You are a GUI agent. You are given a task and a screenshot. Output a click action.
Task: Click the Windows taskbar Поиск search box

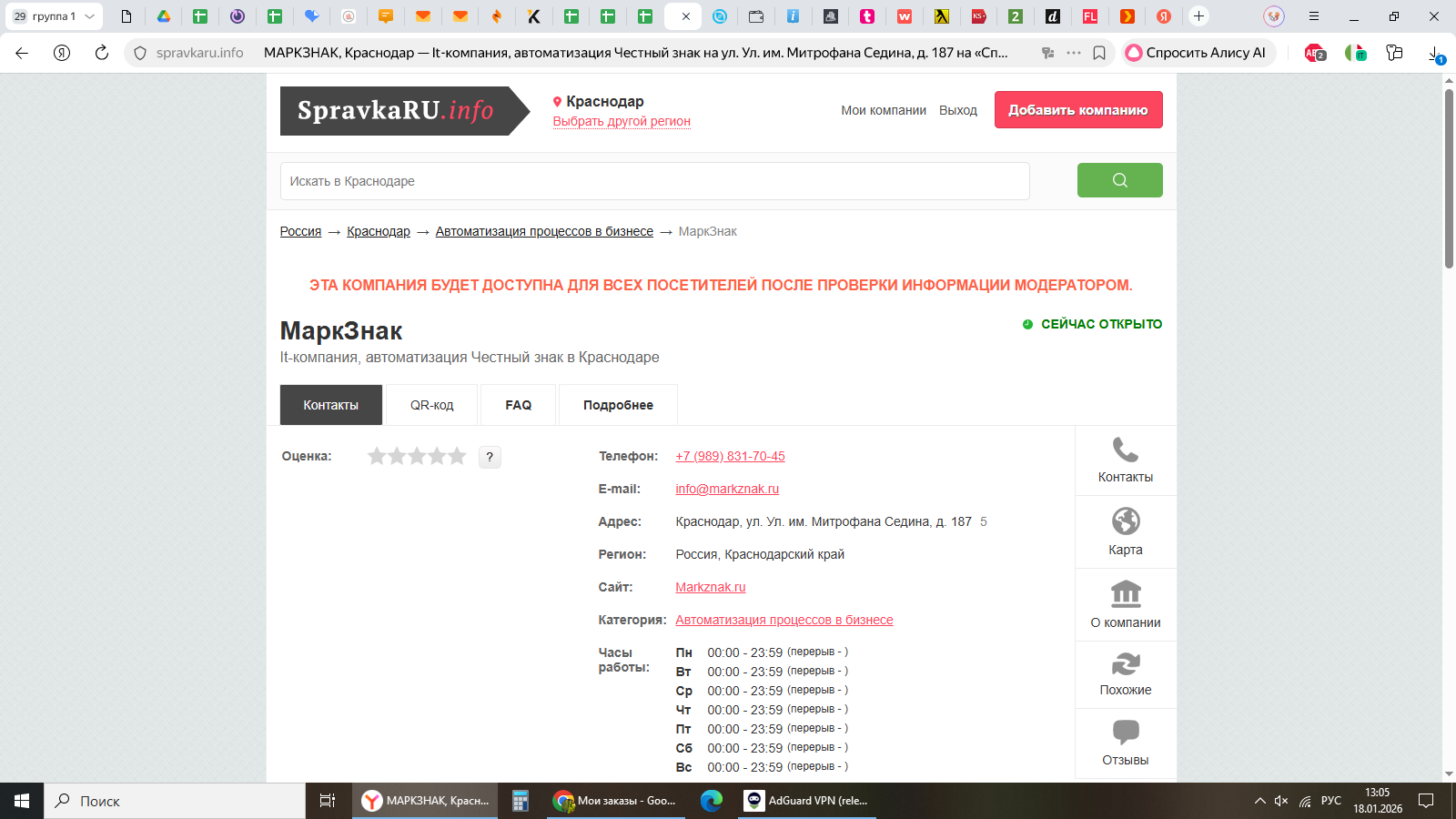point(175,801)
